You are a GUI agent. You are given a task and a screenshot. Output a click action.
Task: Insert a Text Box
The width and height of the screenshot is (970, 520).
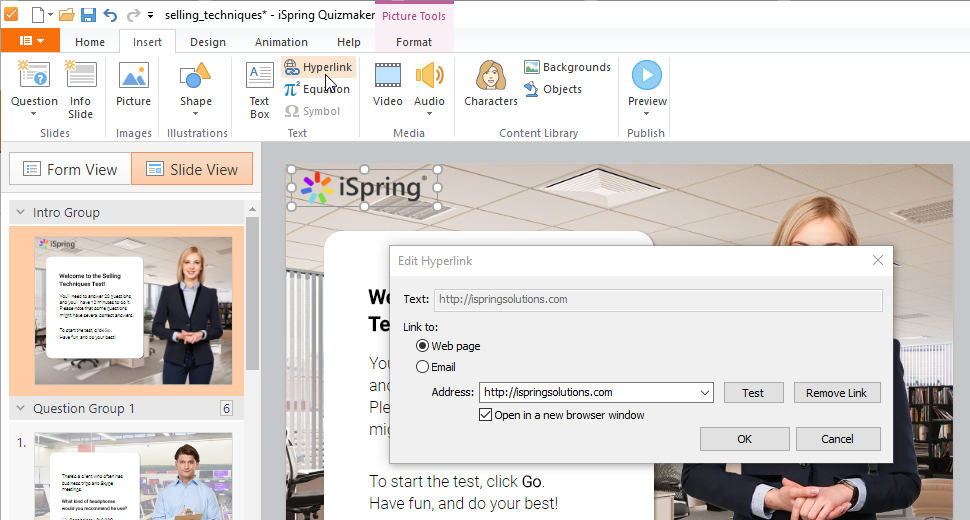coord(260,90)
